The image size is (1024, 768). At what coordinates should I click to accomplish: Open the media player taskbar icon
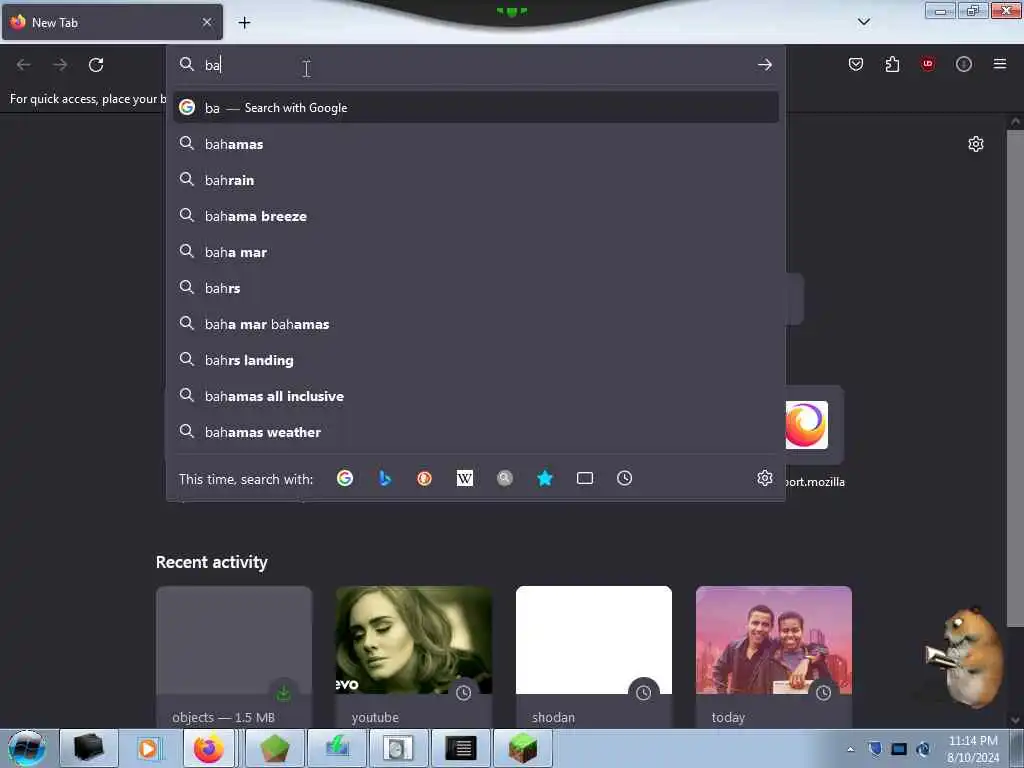tap(148, 748)
